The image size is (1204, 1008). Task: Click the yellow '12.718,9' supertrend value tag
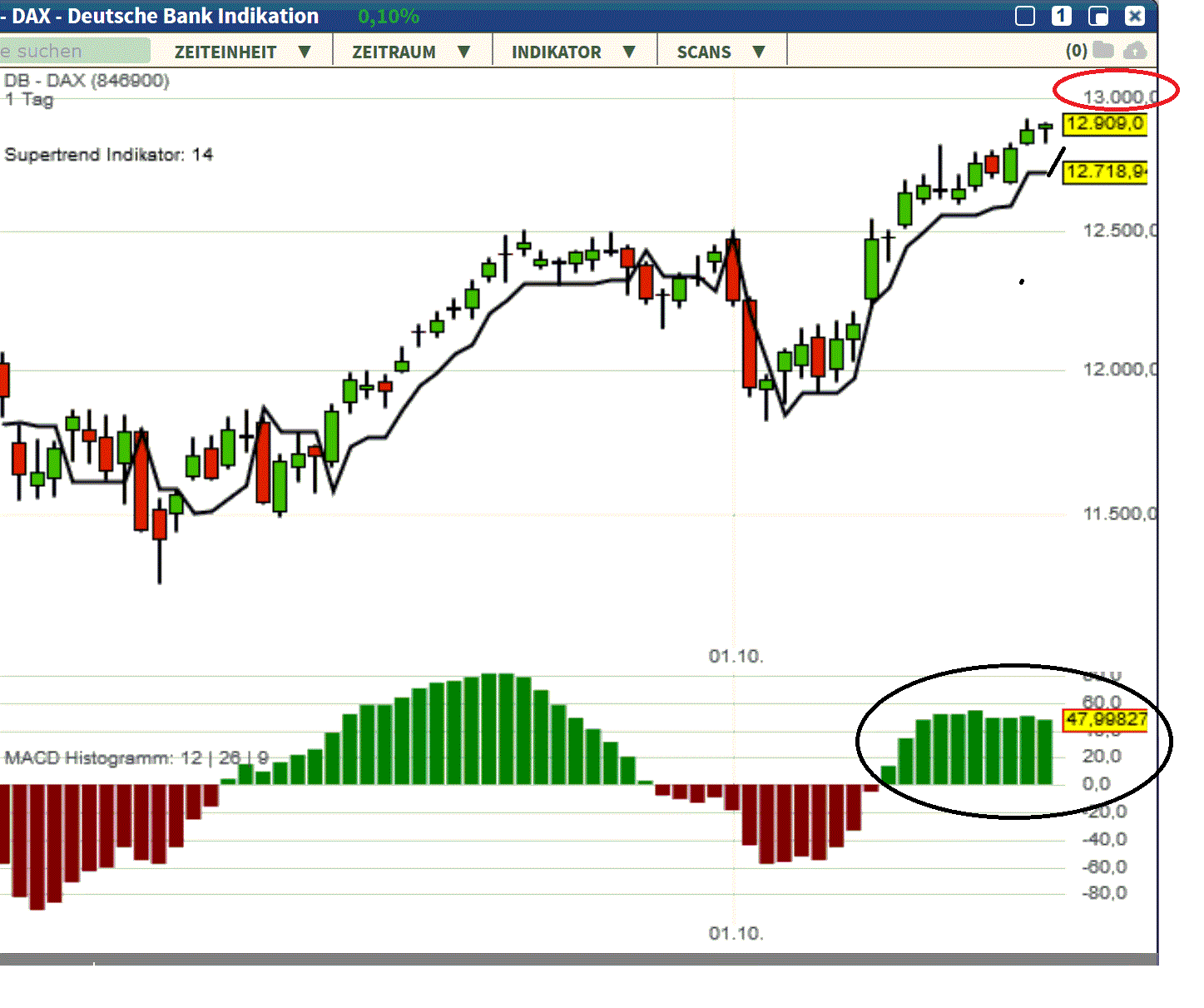tap(1105, 172)
